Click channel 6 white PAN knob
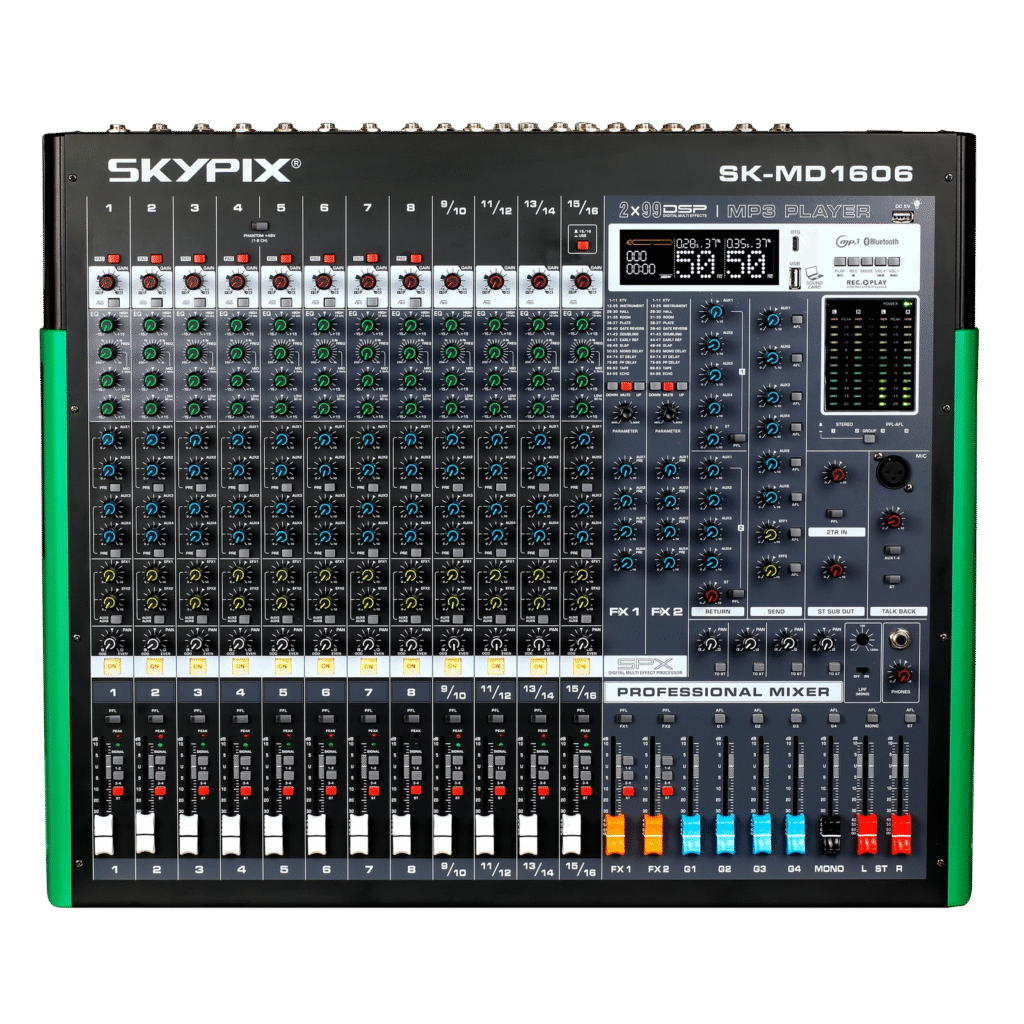Image resolution: width=1024 pixels, height=1024 pixels. (x=325, y=643)
